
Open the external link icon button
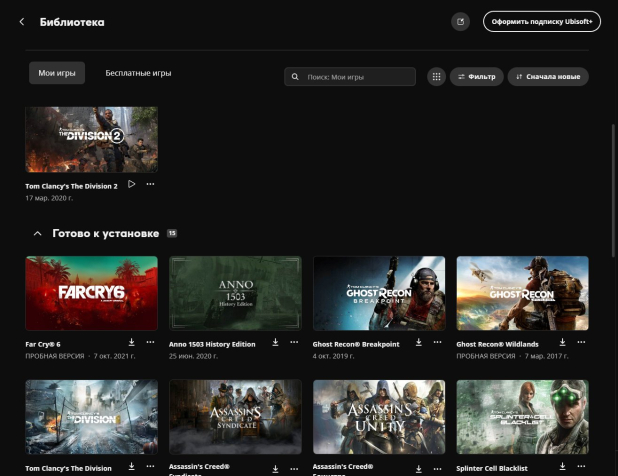[460, 22]
